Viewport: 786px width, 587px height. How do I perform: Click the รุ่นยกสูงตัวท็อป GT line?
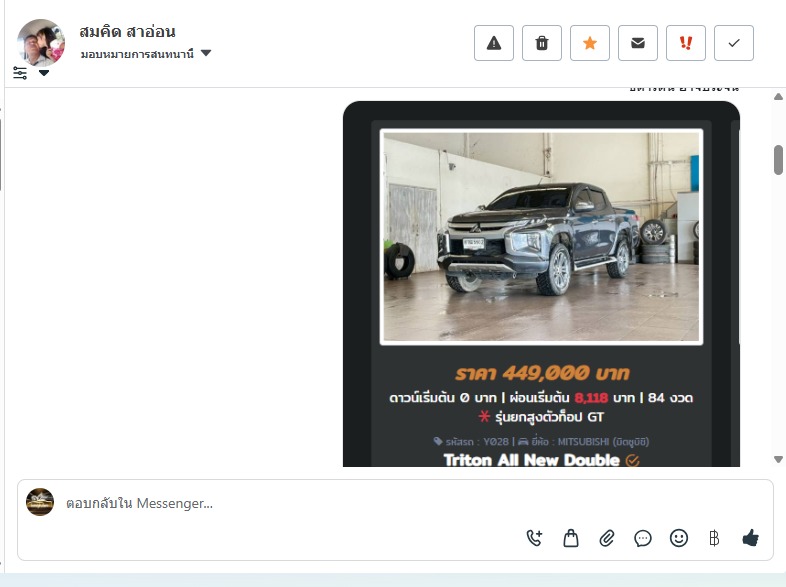coord(541,417)
